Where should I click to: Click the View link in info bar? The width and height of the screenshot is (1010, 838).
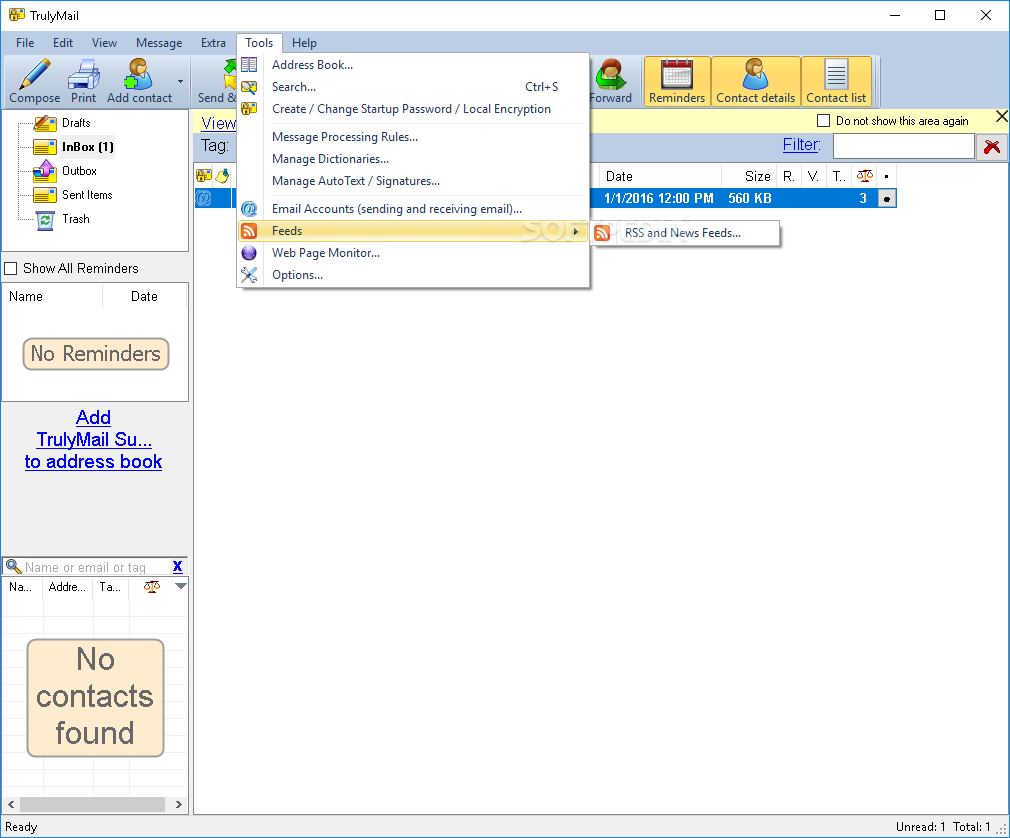(218, 123)
